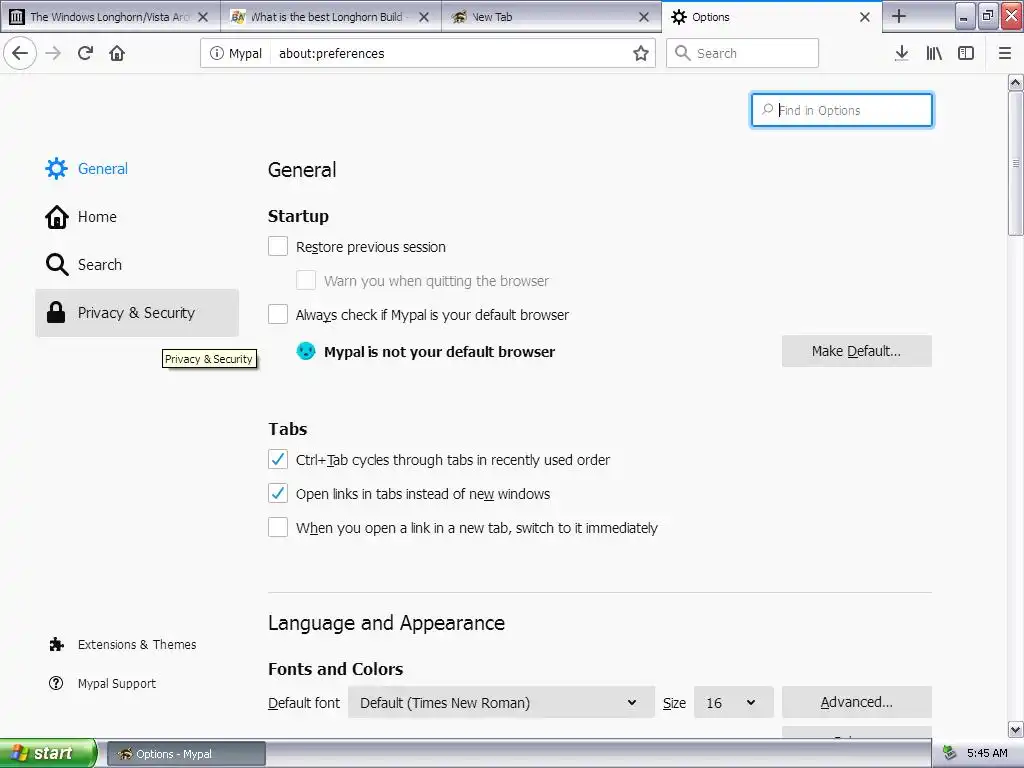Click the General gear icon in the sidebar
This screenshot has width=1024, height=768.
click(56, 168)
